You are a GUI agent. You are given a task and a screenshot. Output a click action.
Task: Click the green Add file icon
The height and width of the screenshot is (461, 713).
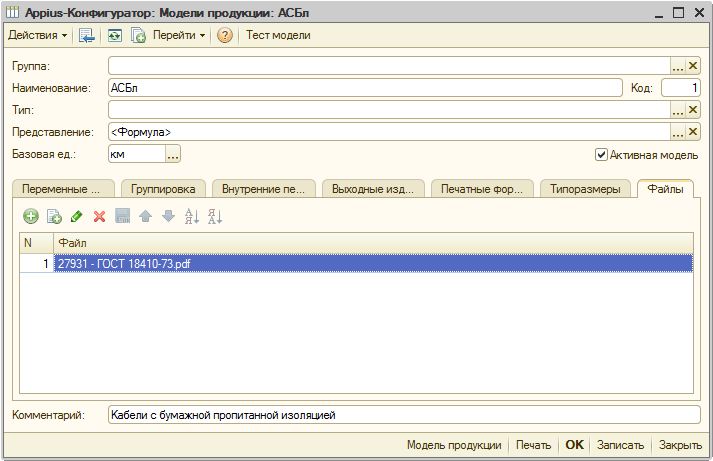(31, 216)
